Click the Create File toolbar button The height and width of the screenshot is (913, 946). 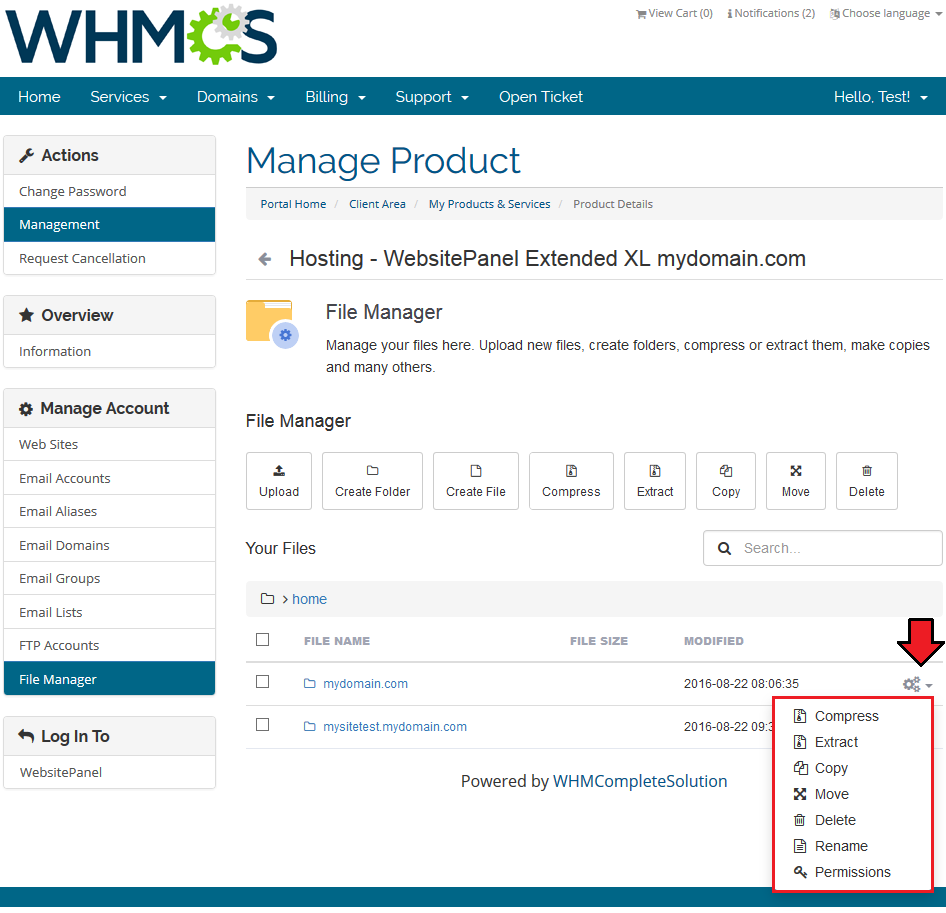coord(476,481)
